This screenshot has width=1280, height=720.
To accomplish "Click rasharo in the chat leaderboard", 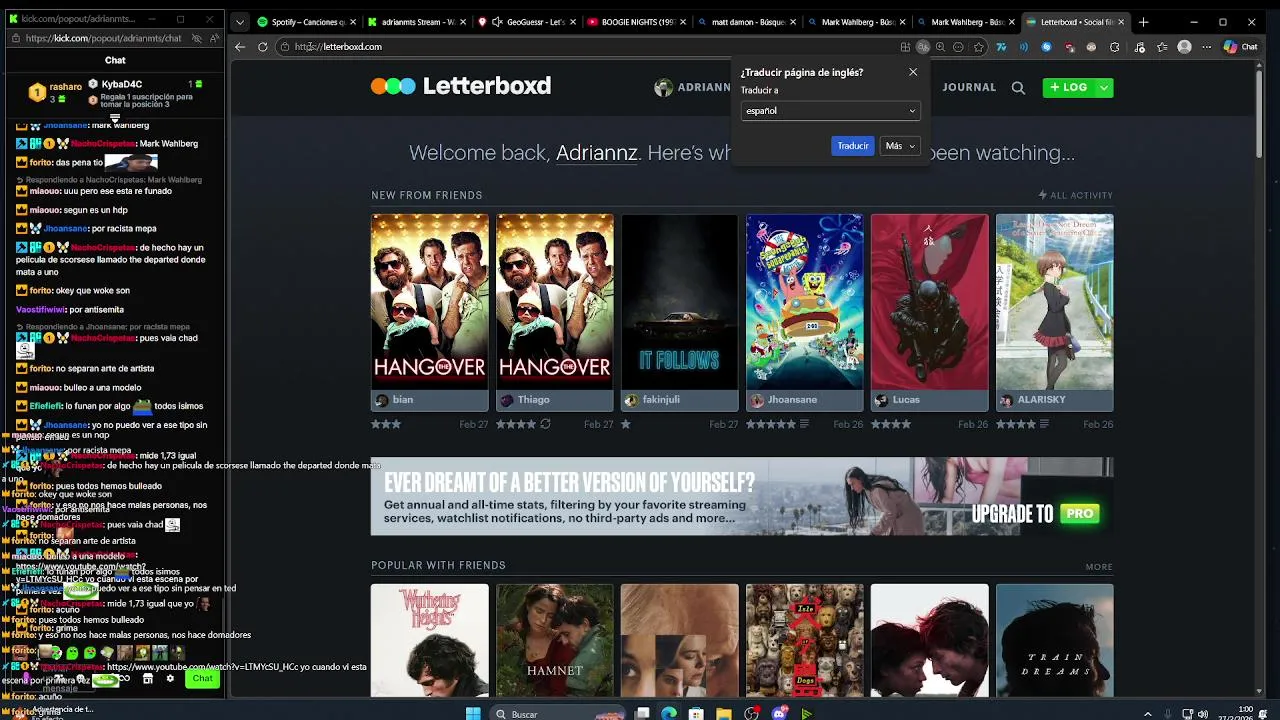I will (x=66, y=88).
